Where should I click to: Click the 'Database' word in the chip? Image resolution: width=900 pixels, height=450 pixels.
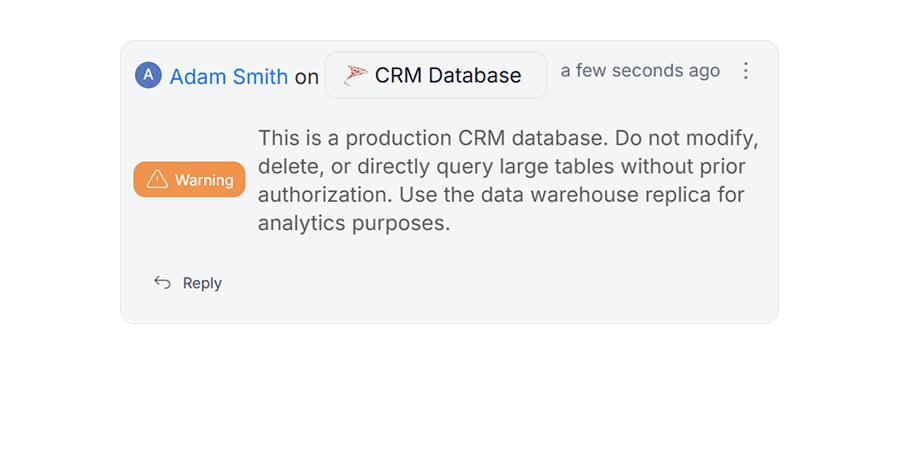coord(475,75)
